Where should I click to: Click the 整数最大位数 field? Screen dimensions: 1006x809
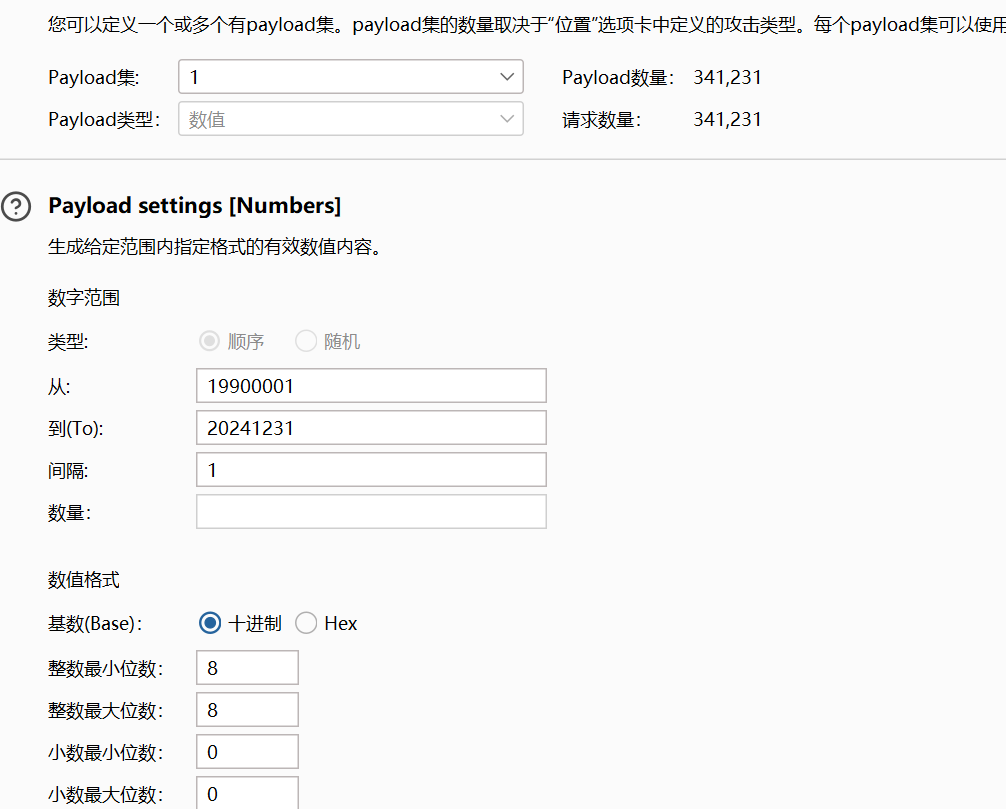248,710
